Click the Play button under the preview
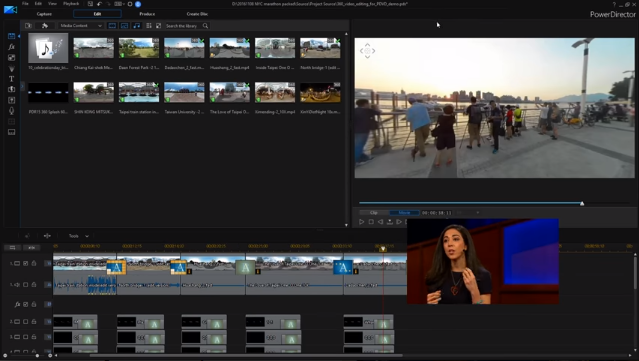This screenshot has height=361, width=639. tap(361, 222)
